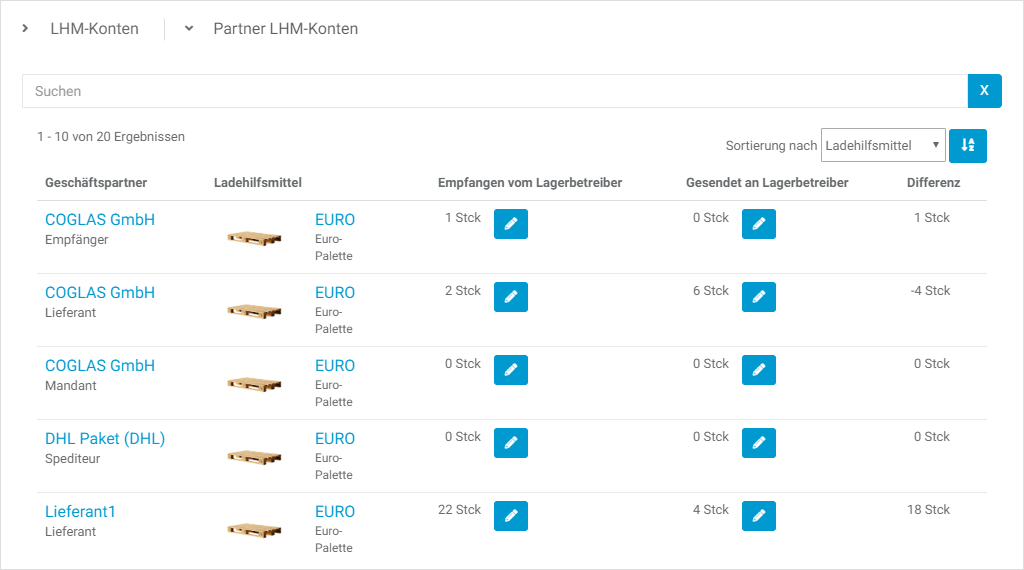Open the Sortierung nach dropdown
The height and width of the screenshot is (570, 1024).
click(883, 145)
